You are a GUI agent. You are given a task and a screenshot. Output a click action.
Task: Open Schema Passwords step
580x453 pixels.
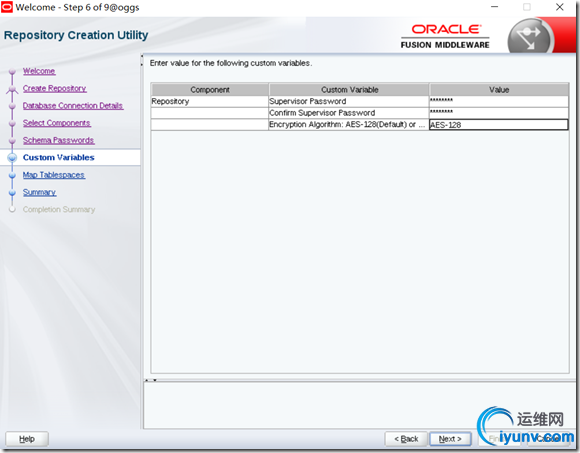click(x=58, y=140)
